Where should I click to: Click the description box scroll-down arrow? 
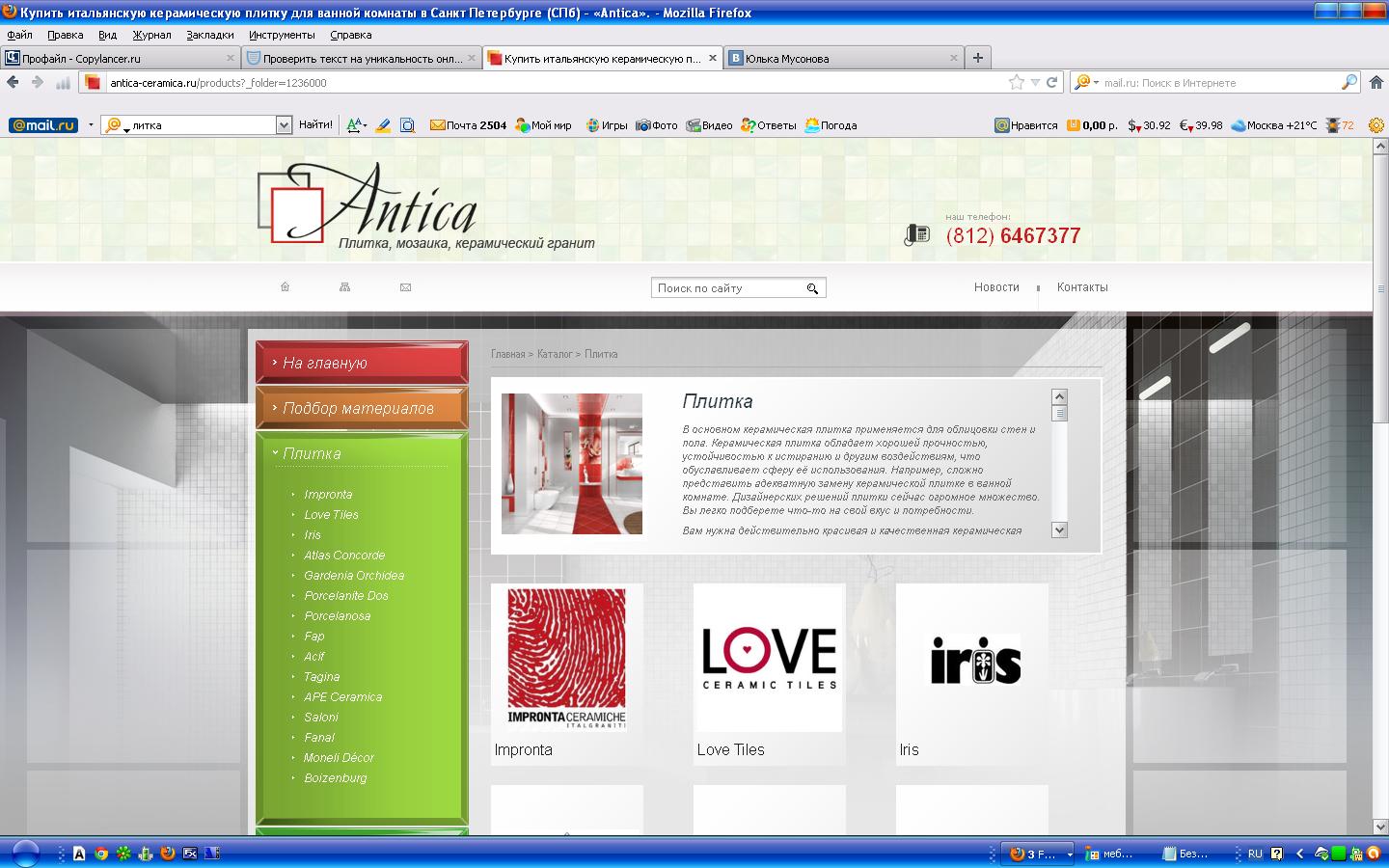coord(1059,529)
